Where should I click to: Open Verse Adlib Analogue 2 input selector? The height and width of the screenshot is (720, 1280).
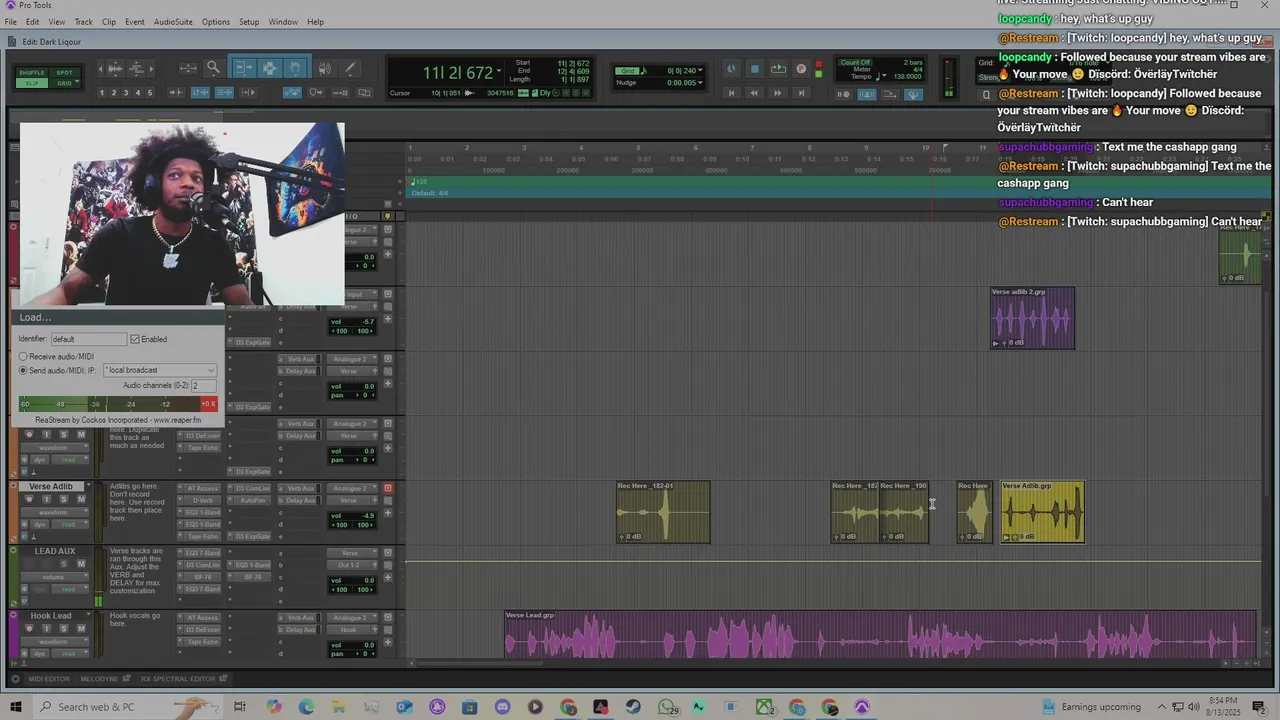click(352, 488)
